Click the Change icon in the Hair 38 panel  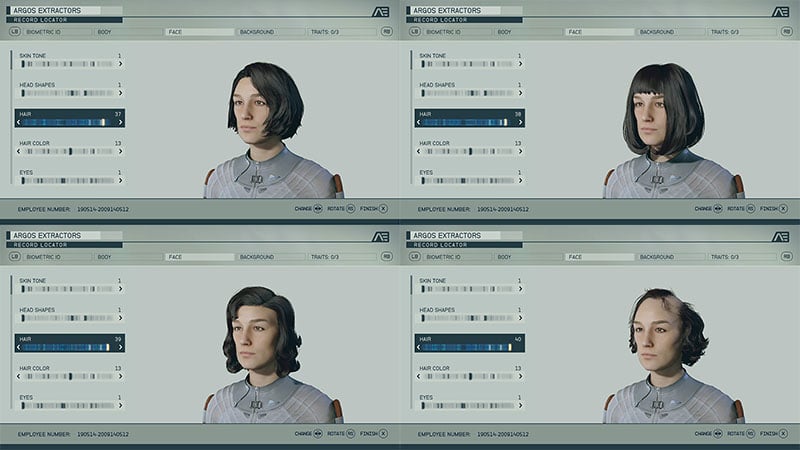point(718,209)
